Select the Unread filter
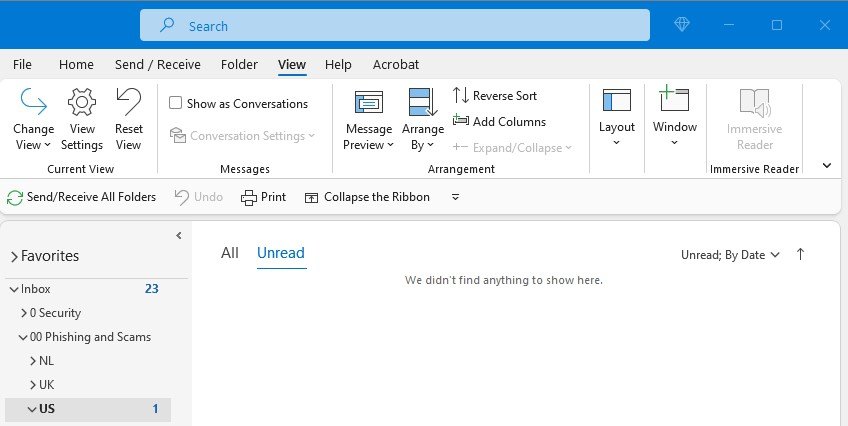The height and width of the screenshot is (426, 848). point(281,253)
